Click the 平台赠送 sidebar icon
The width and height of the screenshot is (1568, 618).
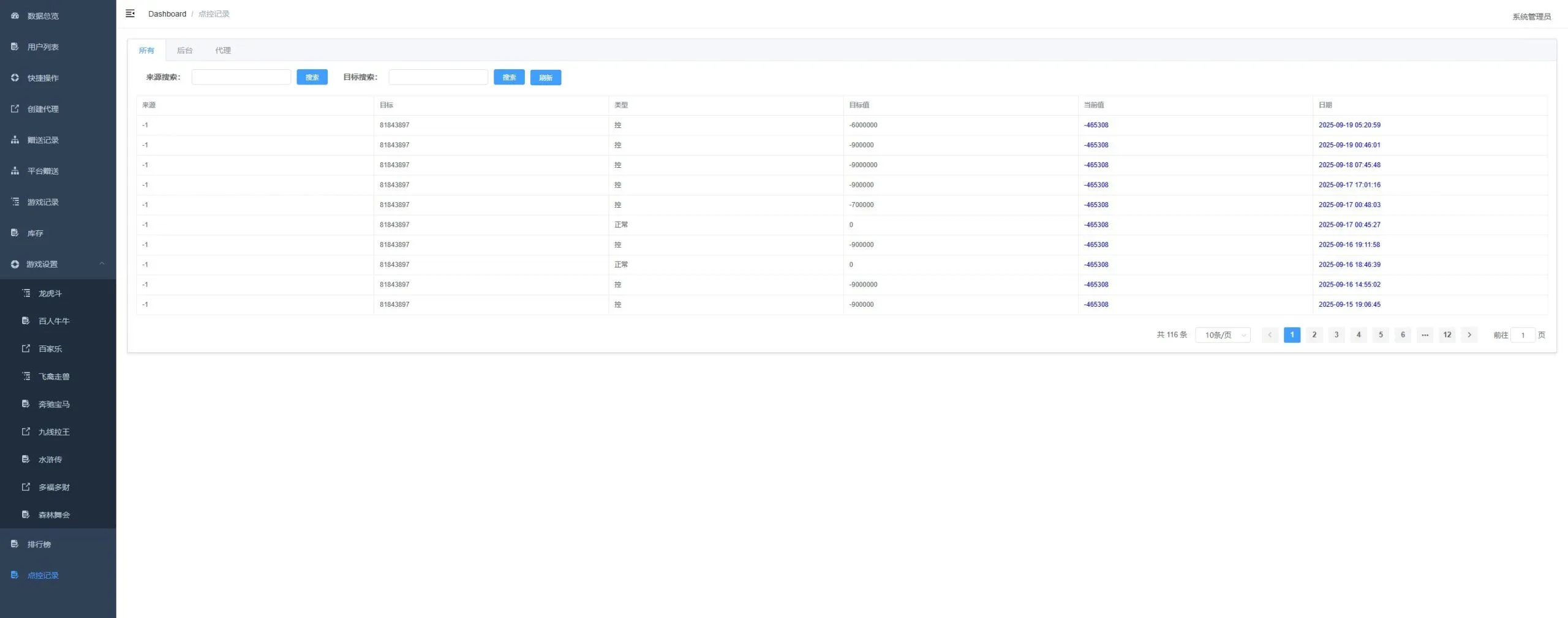[x=15, y=171]
